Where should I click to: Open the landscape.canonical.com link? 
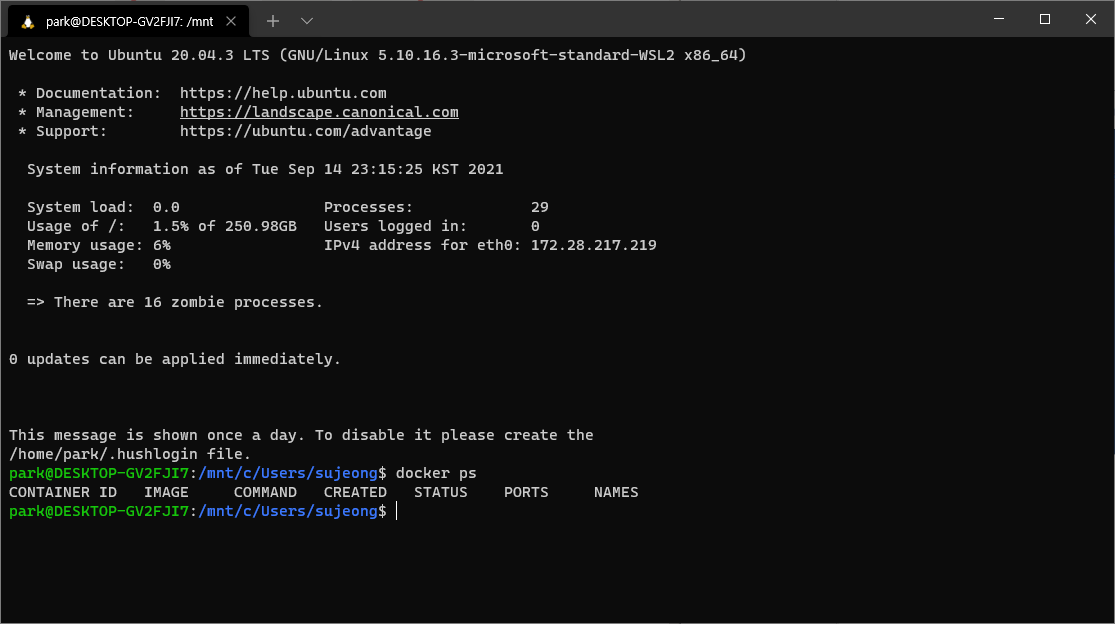318,112
